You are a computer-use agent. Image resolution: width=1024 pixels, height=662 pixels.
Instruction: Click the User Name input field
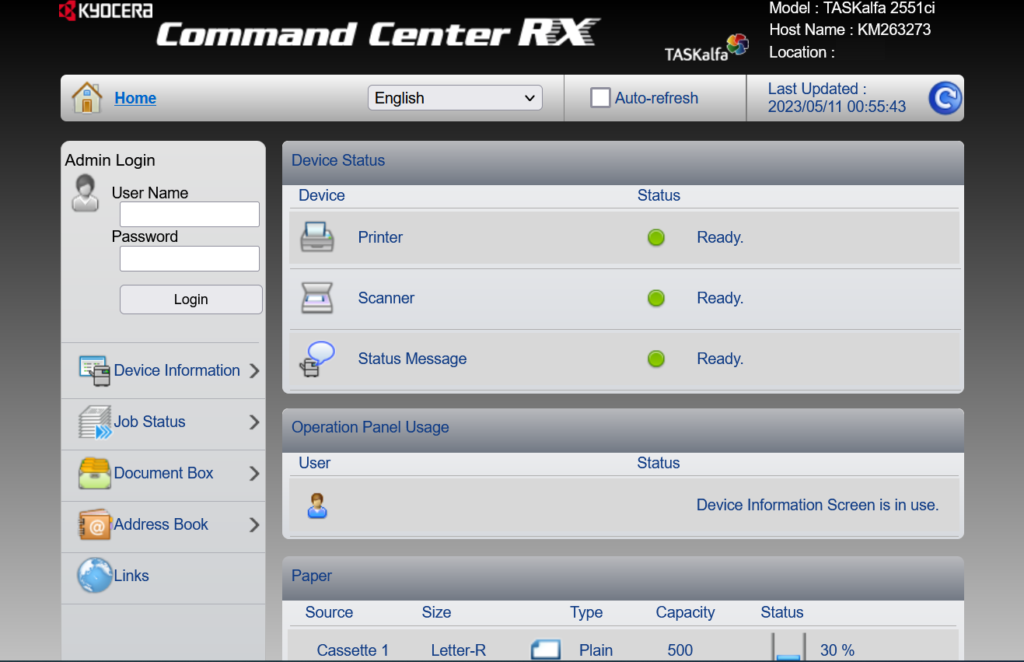pos(189,214)
